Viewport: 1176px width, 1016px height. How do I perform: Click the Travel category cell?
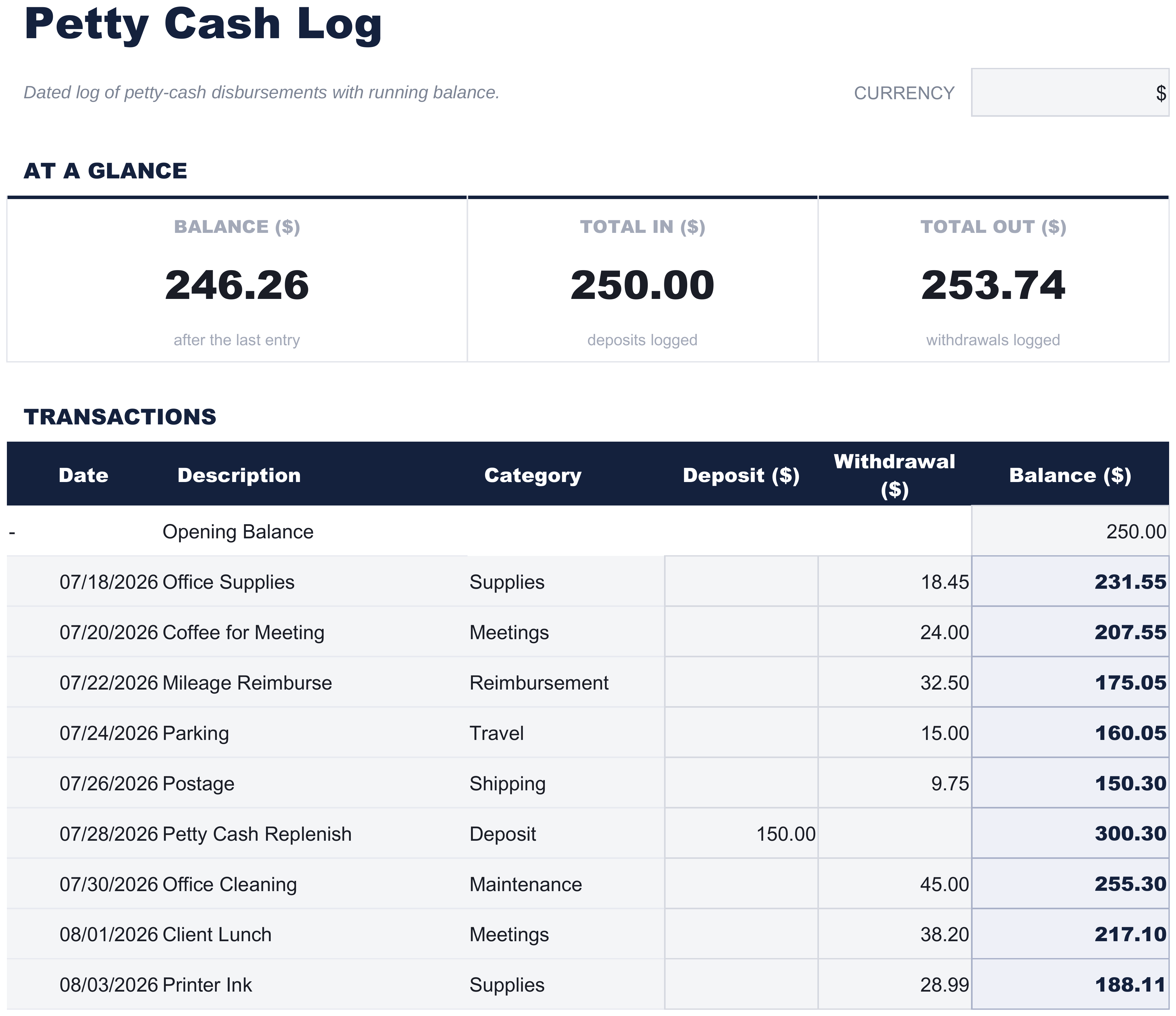click(566, 733)
